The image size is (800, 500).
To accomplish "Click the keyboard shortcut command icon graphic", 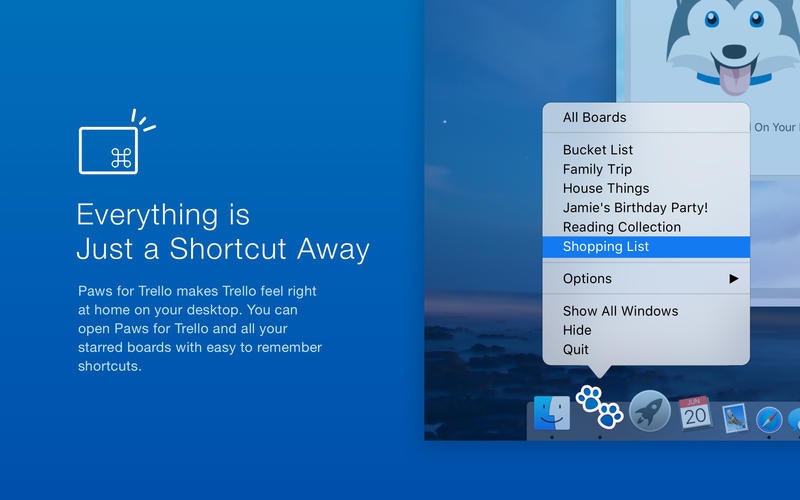I will pyautogui.click(x=117, y=142).
